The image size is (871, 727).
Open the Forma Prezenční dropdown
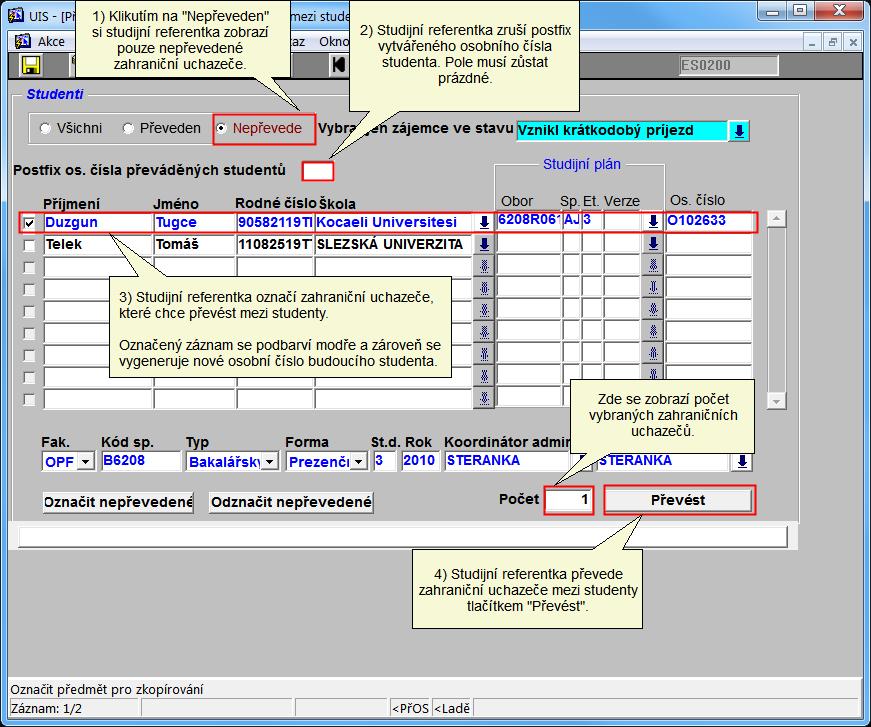359,462
